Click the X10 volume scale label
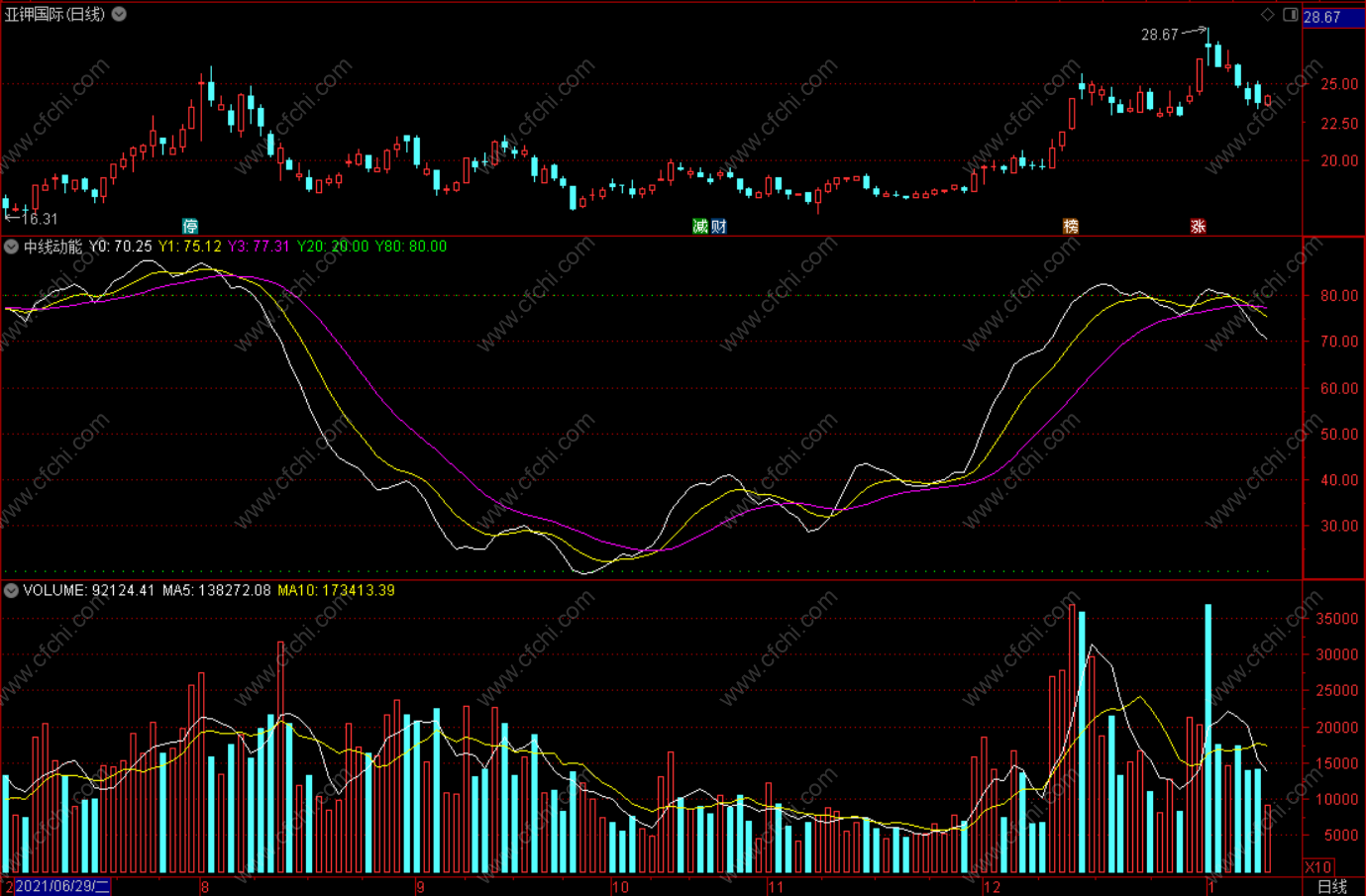This screenshot has width=1366, height=896. tap(1318, 866)
